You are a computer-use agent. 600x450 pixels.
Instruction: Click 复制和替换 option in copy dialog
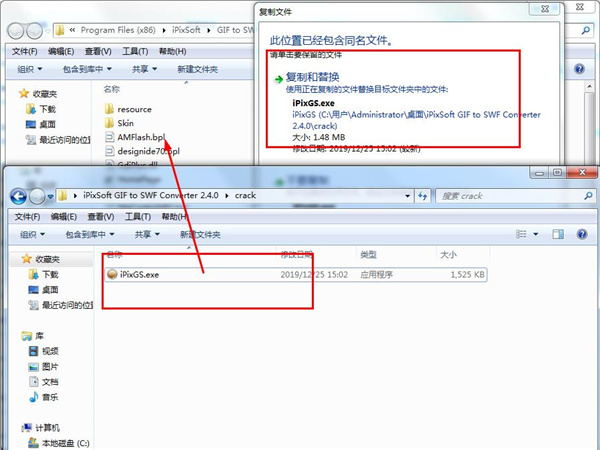click(312, 77)
